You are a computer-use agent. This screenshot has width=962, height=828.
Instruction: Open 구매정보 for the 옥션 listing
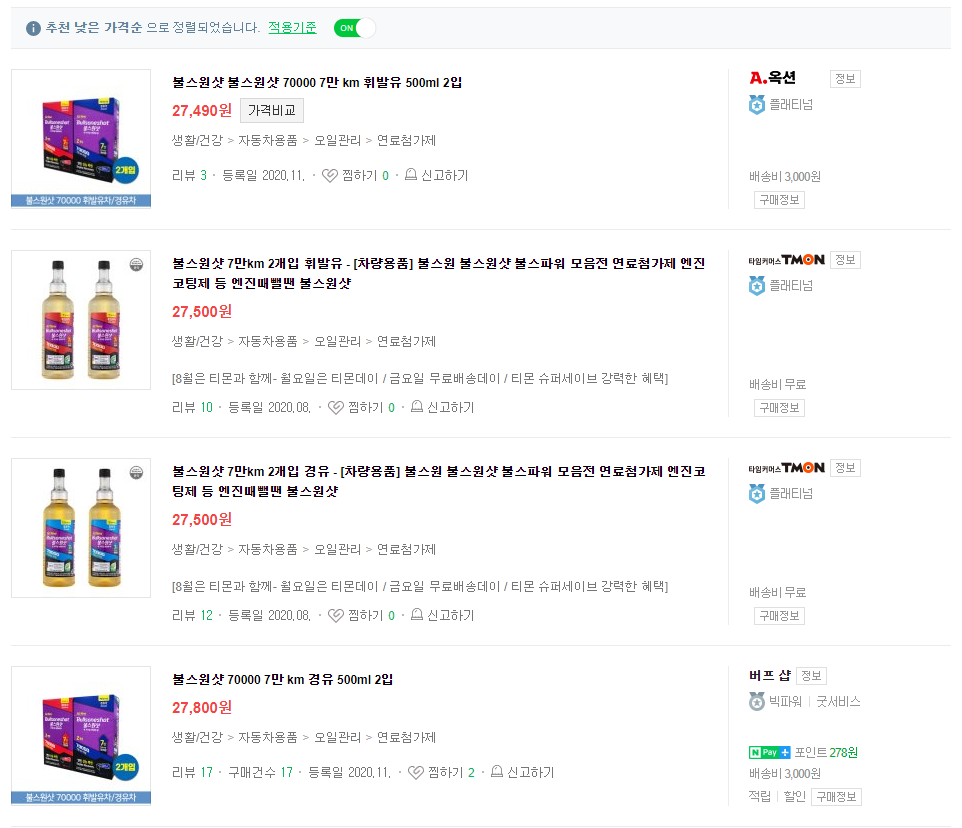pyautogui.click(x=779, y=200)
